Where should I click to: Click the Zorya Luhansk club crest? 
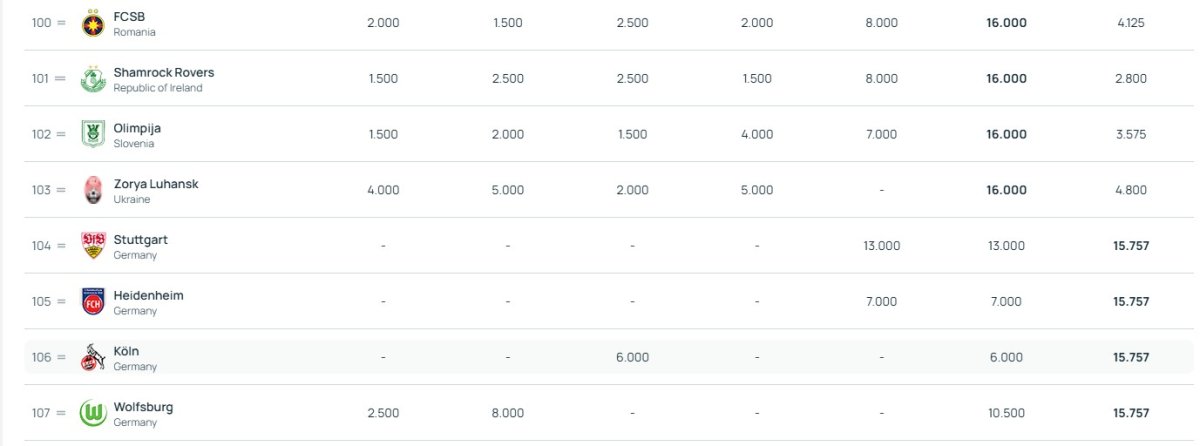click(93, 190)
